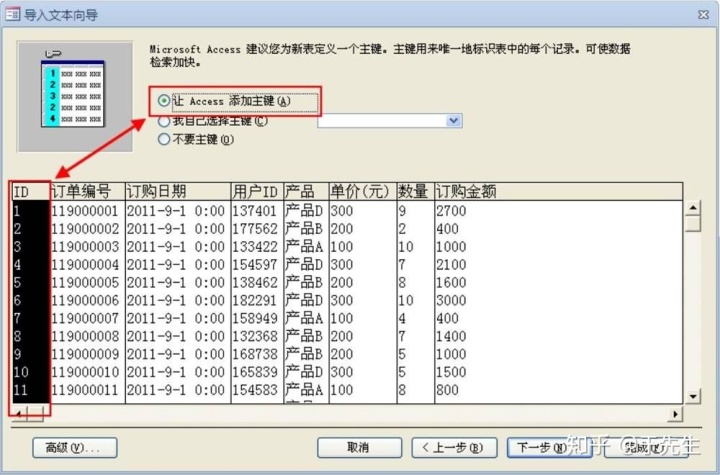720x475 pixels.
Task: Click order number 119000006
Action: tap(85, 300)
